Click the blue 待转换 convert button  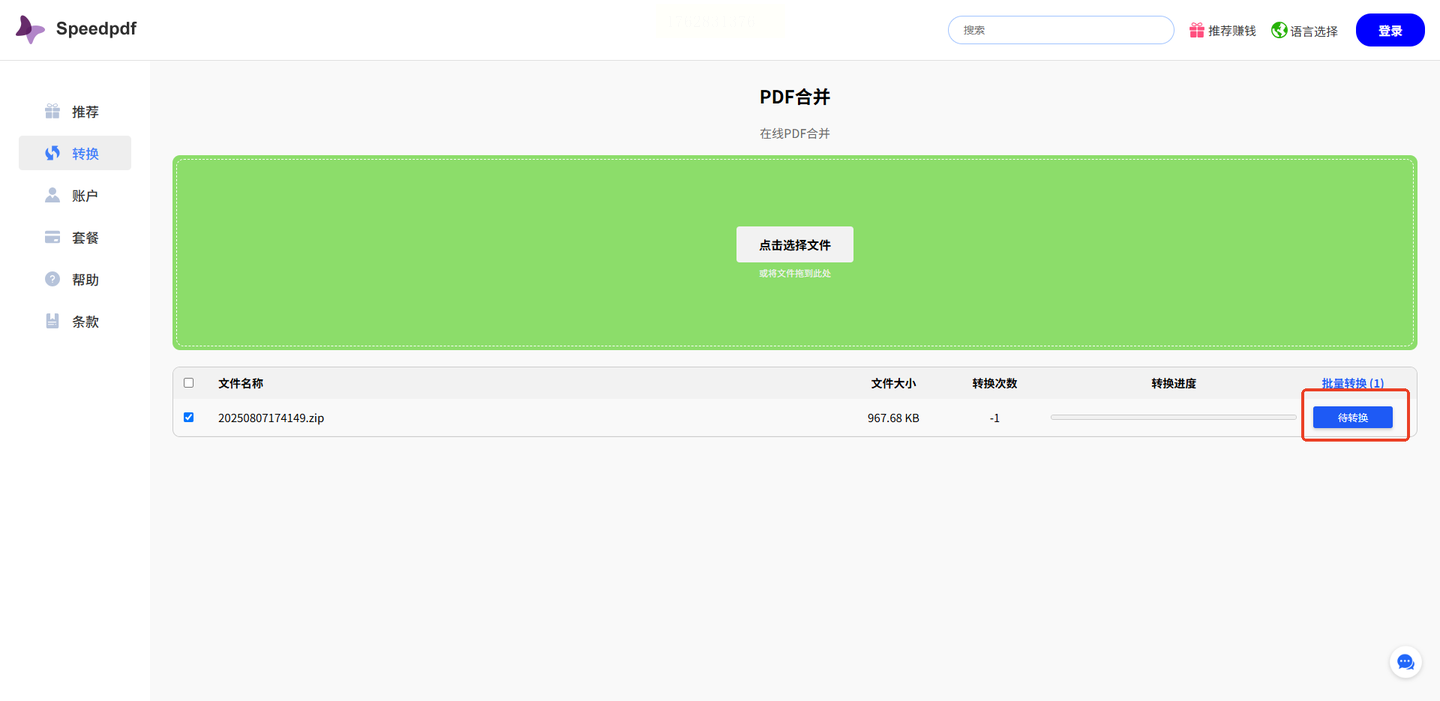pos(1352,417)
